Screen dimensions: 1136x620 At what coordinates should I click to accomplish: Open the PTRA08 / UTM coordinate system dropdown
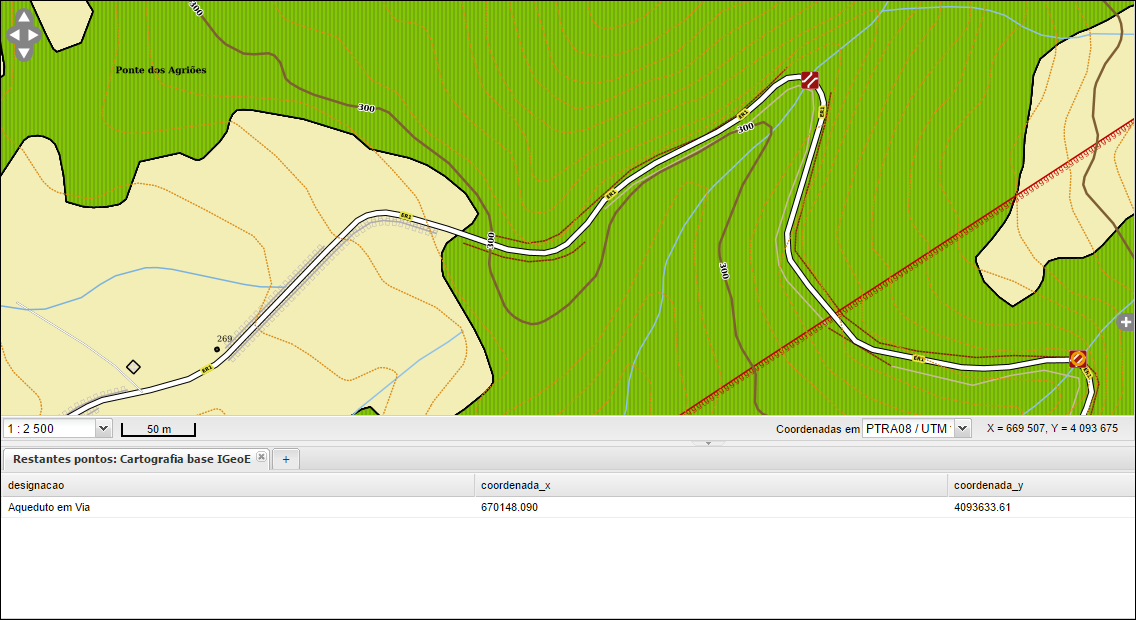click(x=962, y=428)
